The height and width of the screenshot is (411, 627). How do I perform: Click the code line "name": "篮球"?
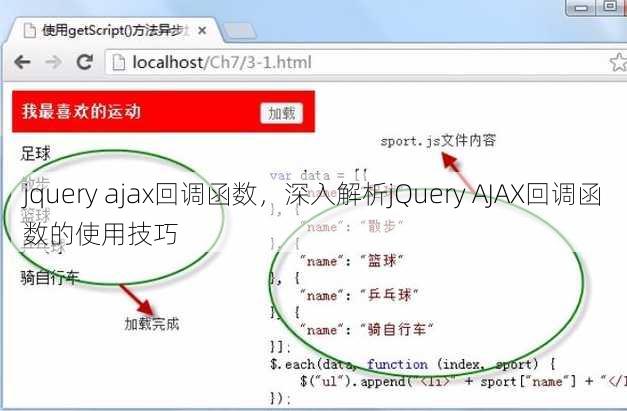[351, 261]
